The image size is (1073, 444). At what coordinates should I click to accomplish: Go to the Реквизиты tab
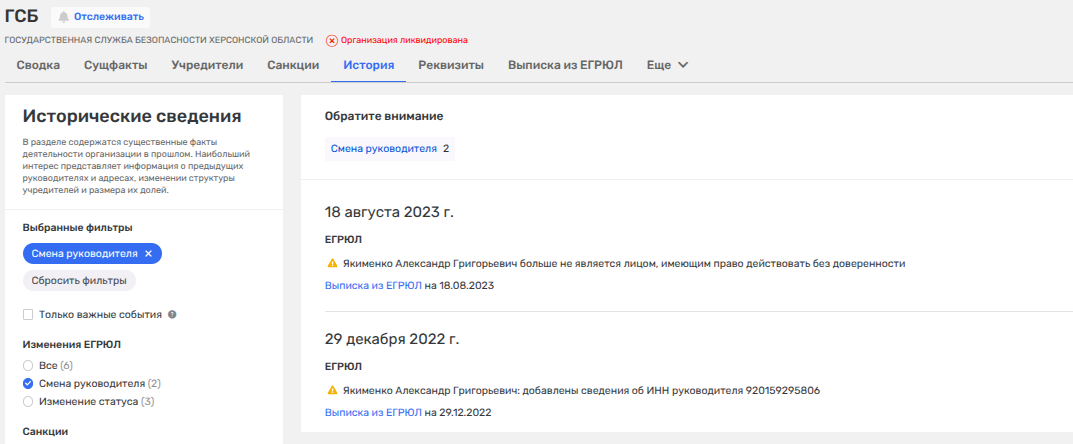(x=450, y=65)
